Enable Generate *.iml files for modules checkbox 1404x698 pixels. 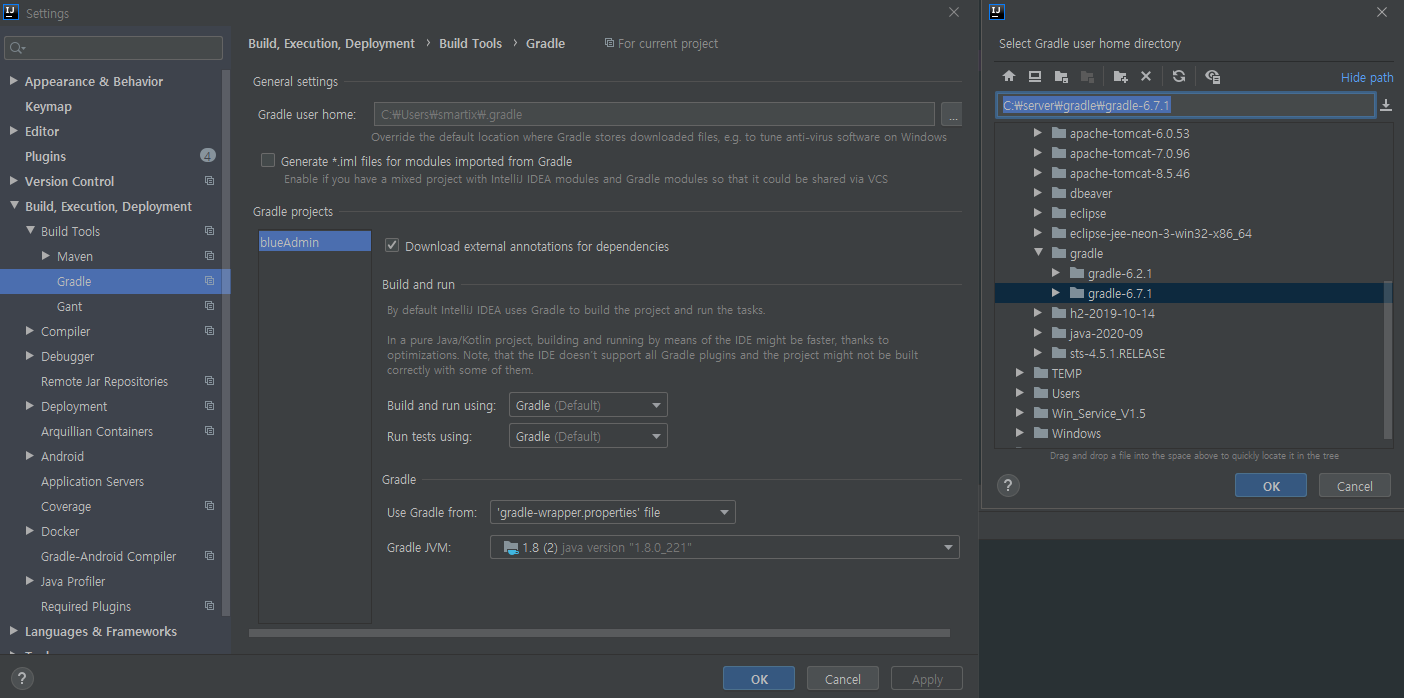click(x=267, y=160)
